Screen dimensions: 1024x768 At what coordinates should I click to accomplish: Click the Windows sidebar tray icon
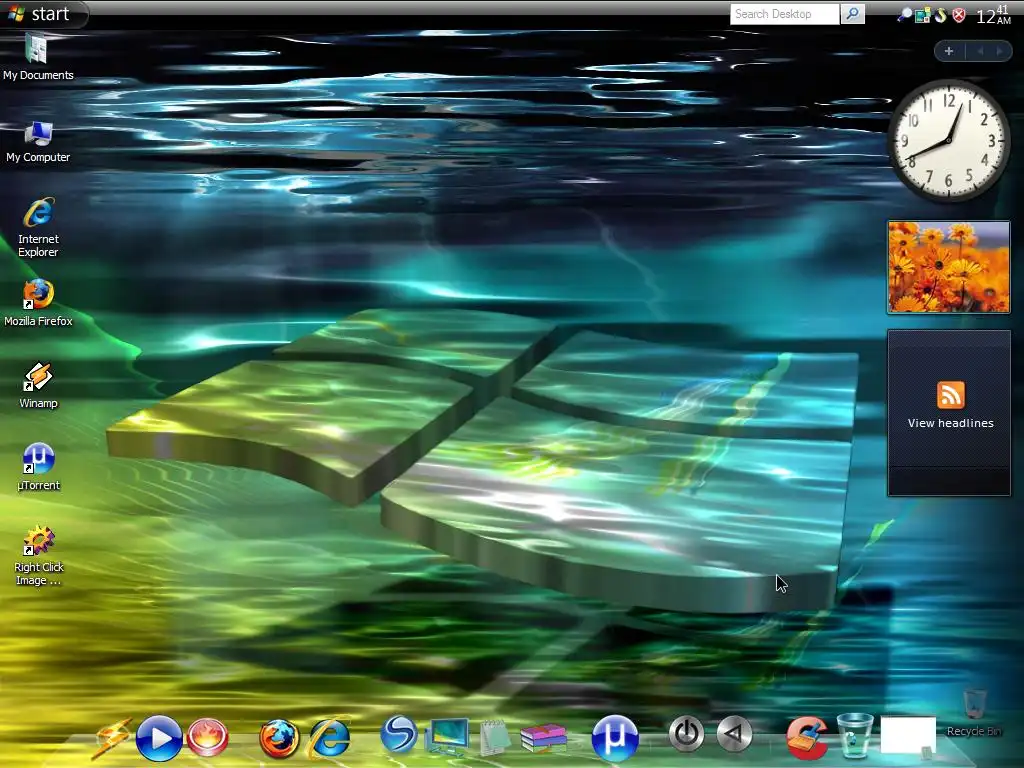click(922, 15)
